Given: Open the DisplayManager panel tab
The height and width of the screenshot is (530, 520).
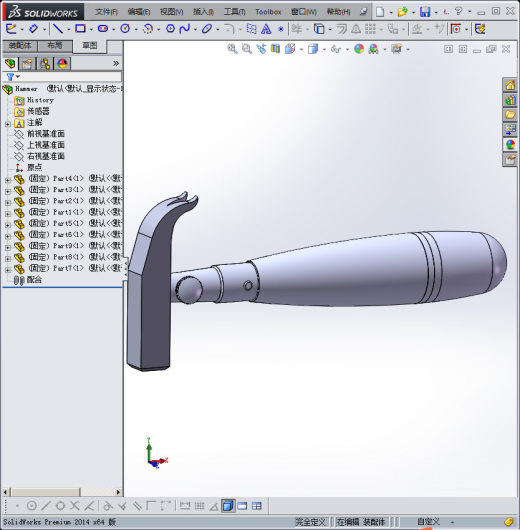Looking at the screenshot, I should pyautogui.click(x=62, y=64).
